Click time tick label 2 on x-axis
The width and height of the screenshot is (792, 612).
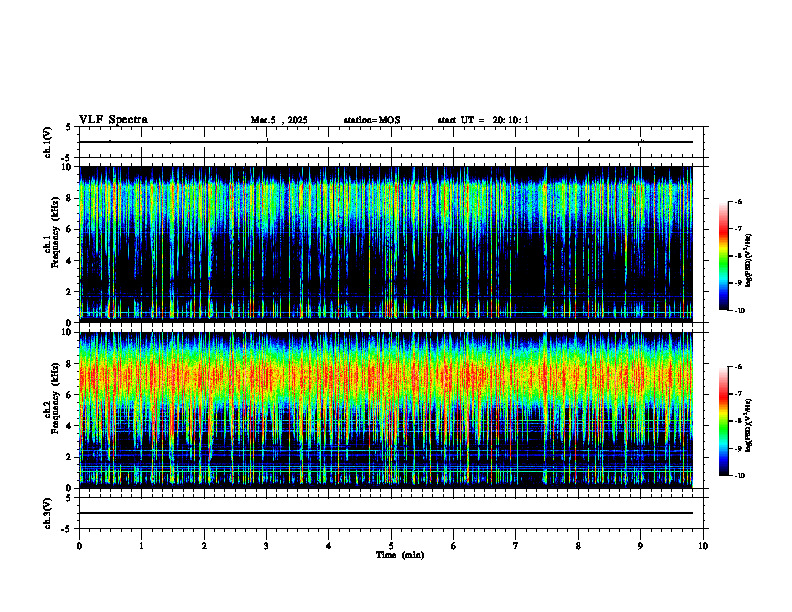click(204, 546)
